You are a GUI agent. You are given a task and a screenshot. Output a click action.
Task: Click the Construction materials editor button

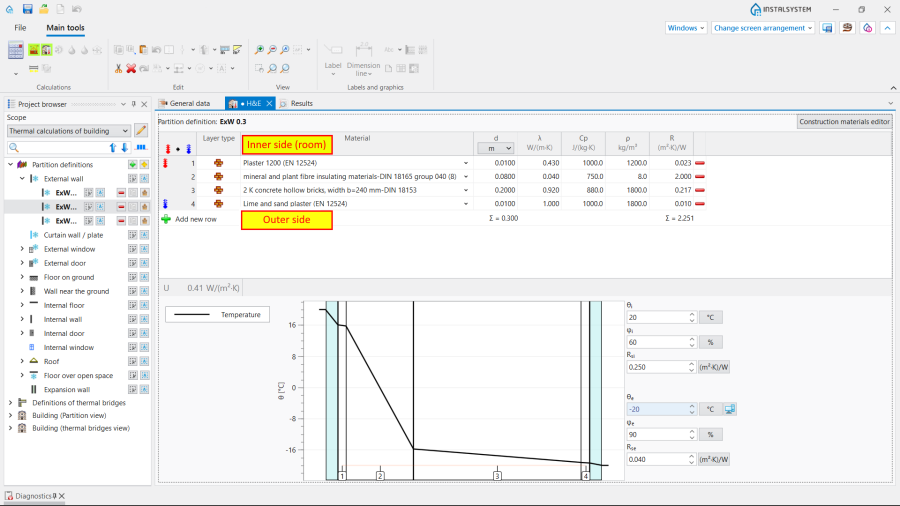[844, 121]
